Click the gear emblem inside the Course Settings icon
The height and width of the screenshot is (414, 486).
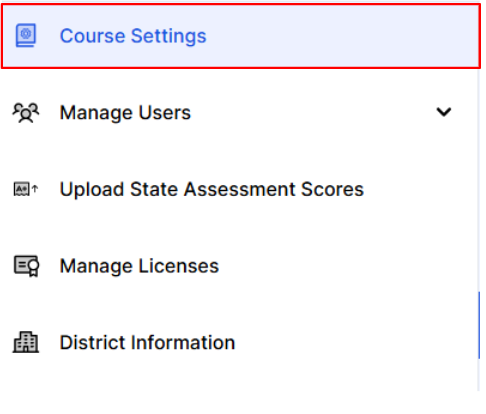[26, 33]
